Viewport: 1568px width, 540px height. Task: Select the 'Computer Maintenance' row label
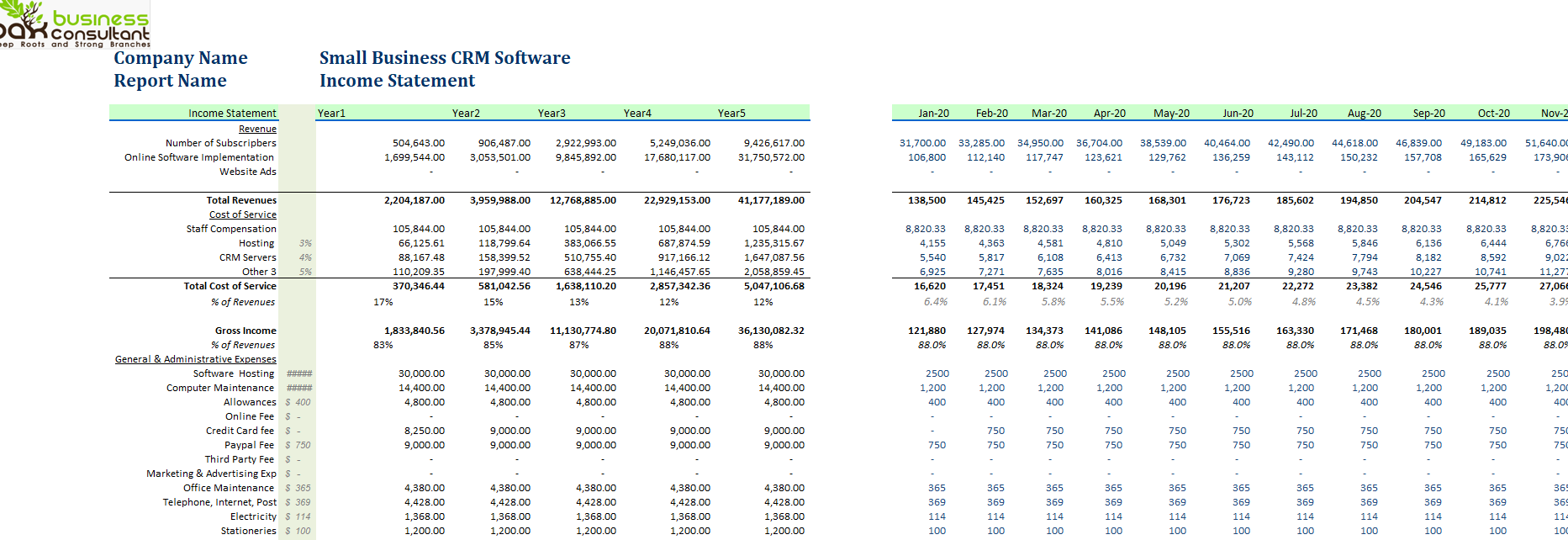(x=220, y=388)
